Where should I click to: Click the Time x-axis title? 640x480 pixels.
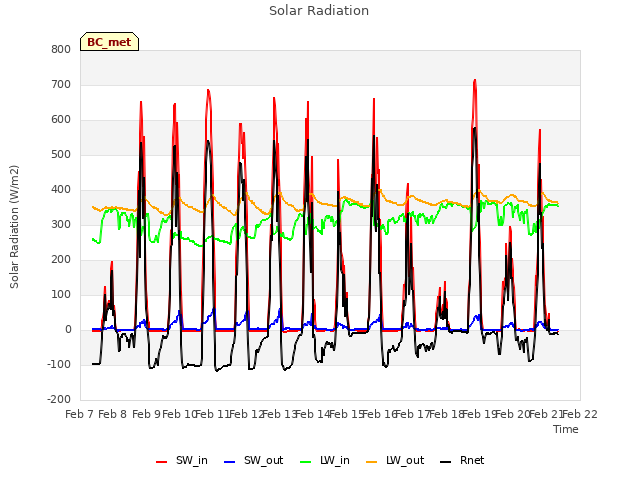566,429
